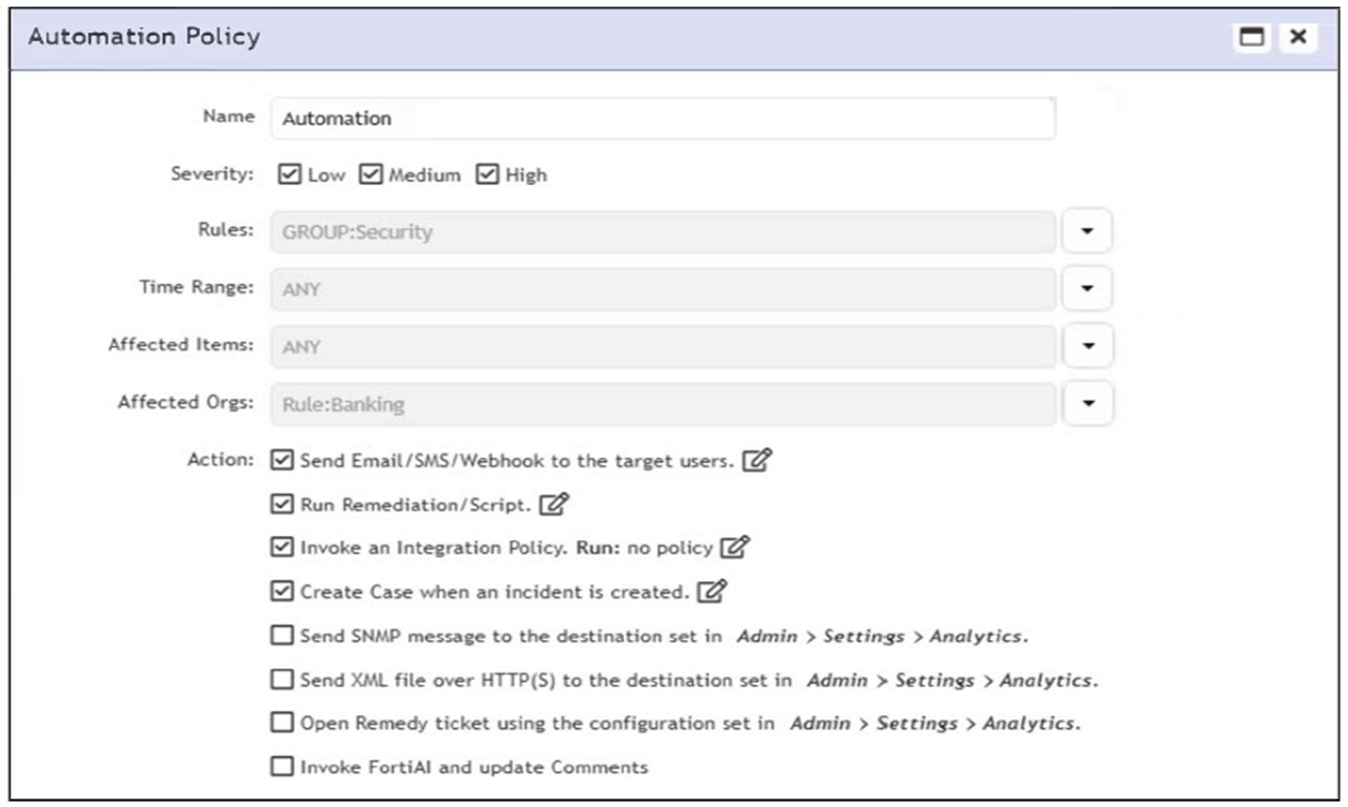Enable Open Remedy ticket checkbox
This screenshot has width=1348, height=807.
pos(282,723)
